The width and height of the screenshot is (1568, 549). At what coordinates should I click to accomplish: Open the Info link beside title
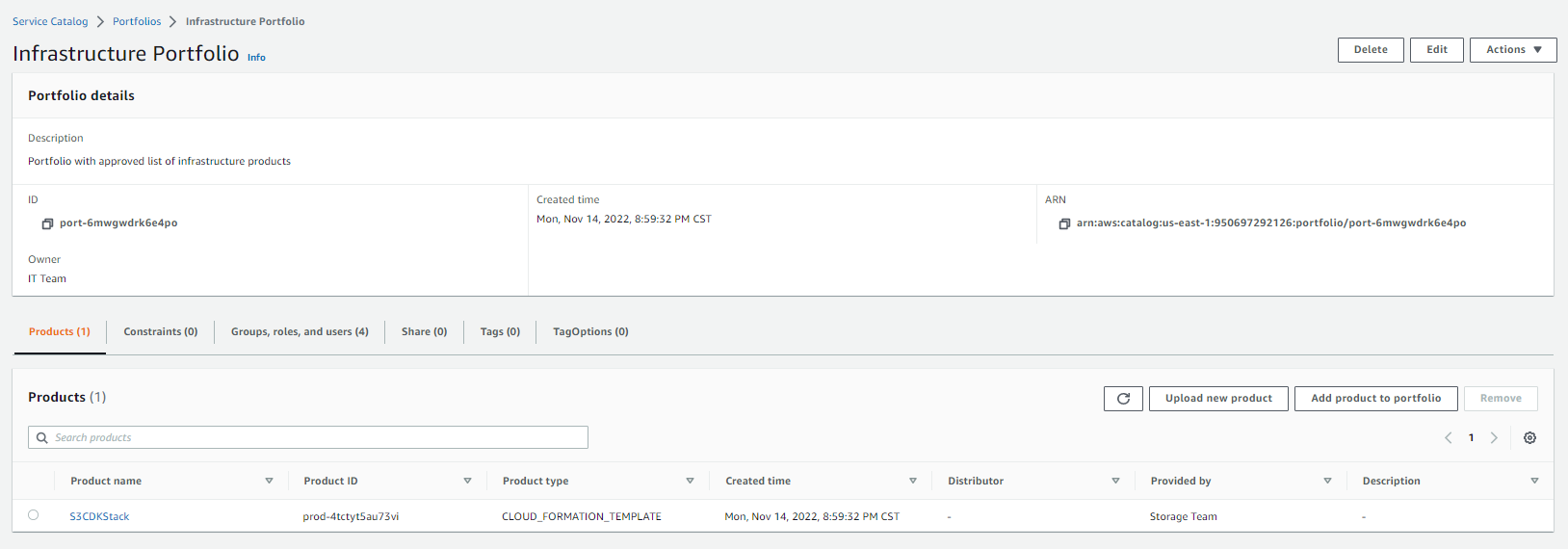click(256, 58)
